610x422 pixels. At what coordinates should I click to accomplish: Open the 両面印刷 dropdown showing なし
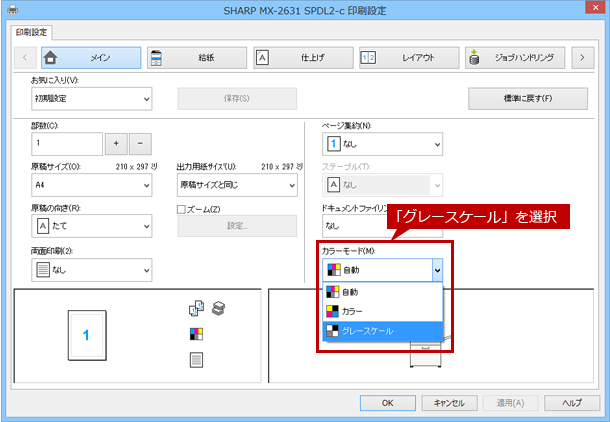91,270
